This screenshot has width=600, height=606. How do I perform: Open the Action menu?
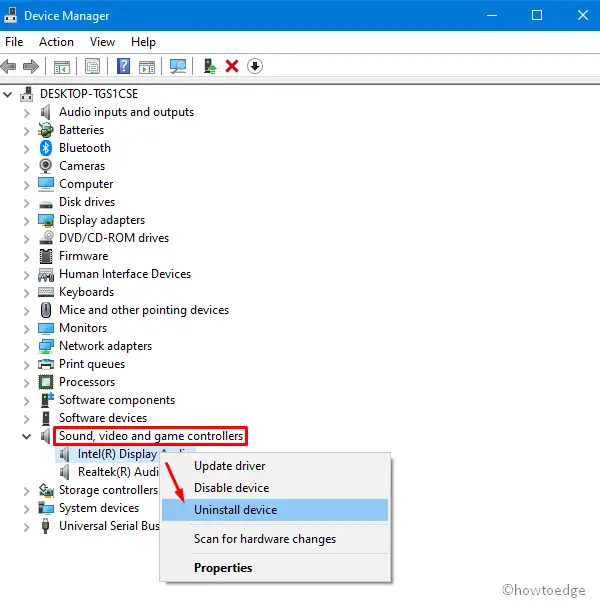[56, 42]
